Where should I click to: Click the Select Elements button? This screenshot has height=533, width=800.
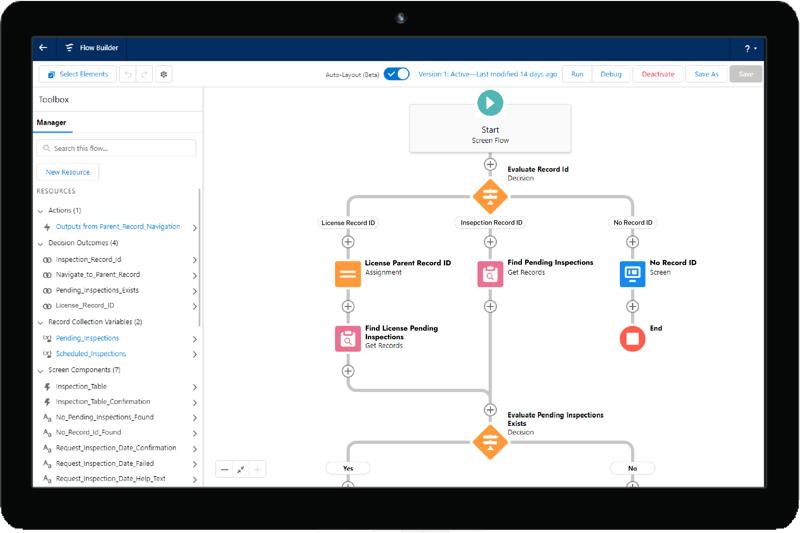click(x=78, y=74)
